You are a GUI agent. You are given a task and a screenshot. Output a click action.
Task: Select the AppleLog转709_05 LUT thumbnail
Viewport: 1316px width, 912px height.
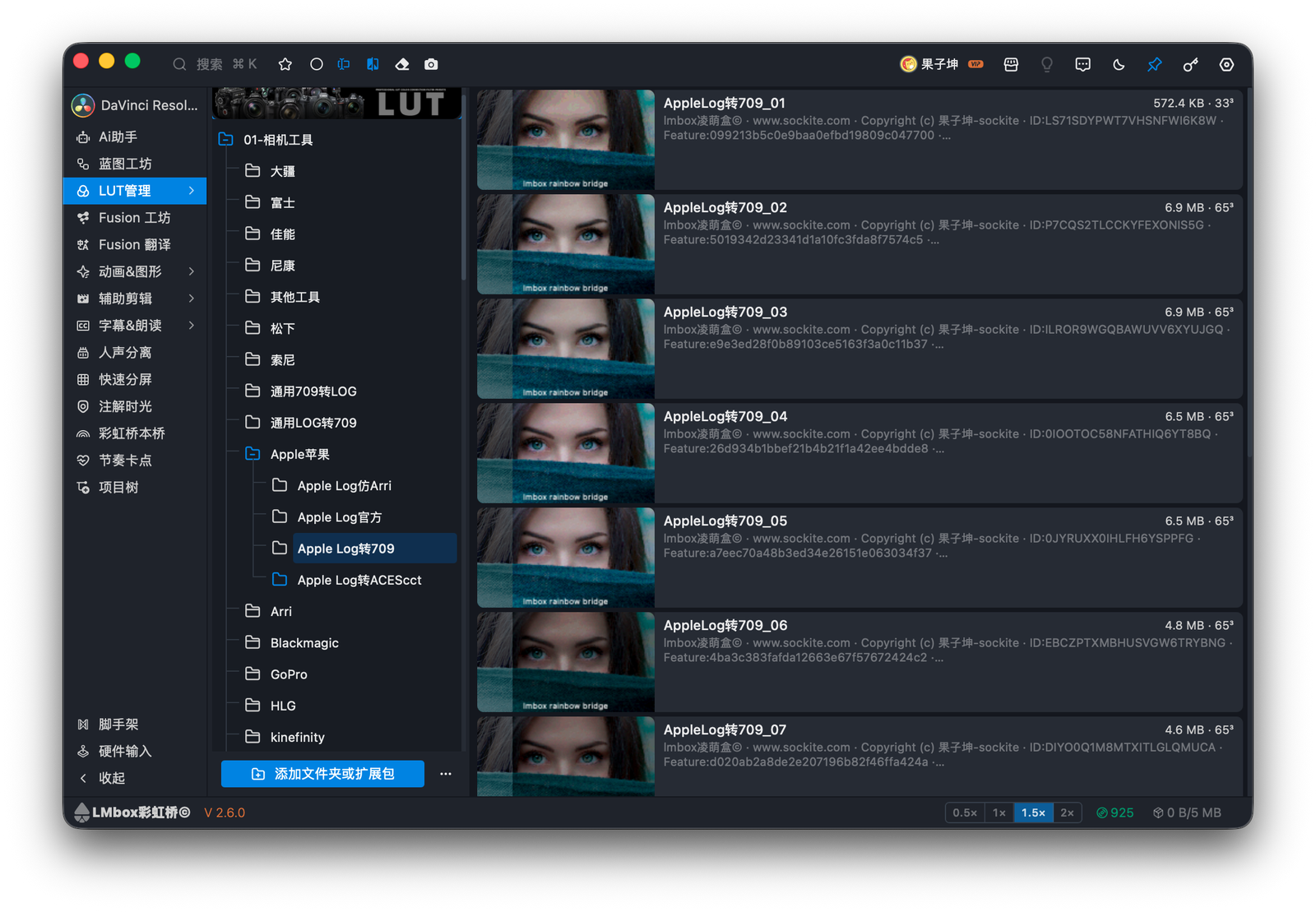click(566, 558)
